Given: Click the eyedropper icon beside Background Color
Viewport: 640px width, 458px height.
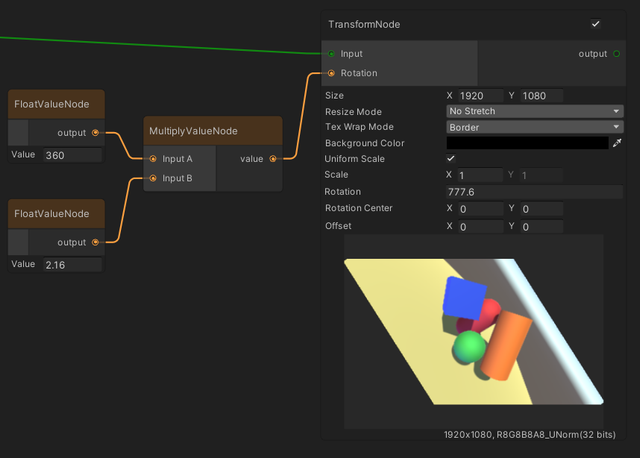Looking at the screenshot, I should click(617, 143).
